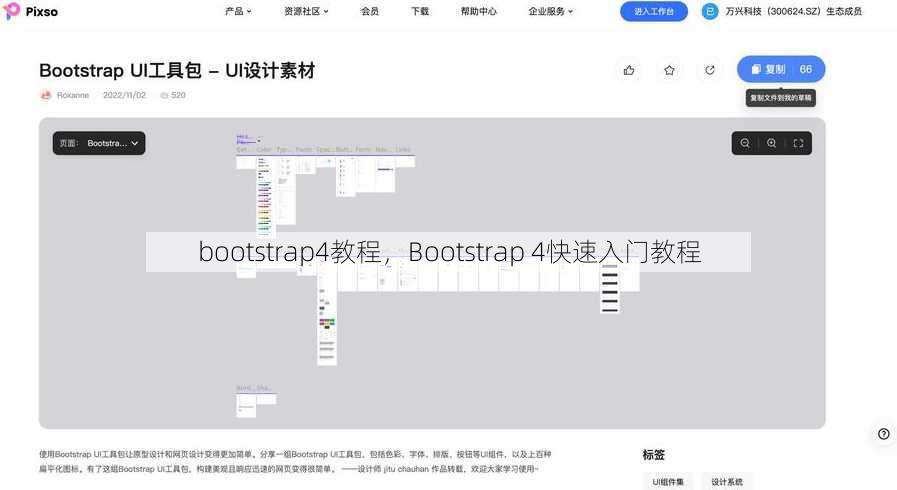Like the design with thumbs-up icon
This screenshot has height=490, width=897.
(629, 70)
